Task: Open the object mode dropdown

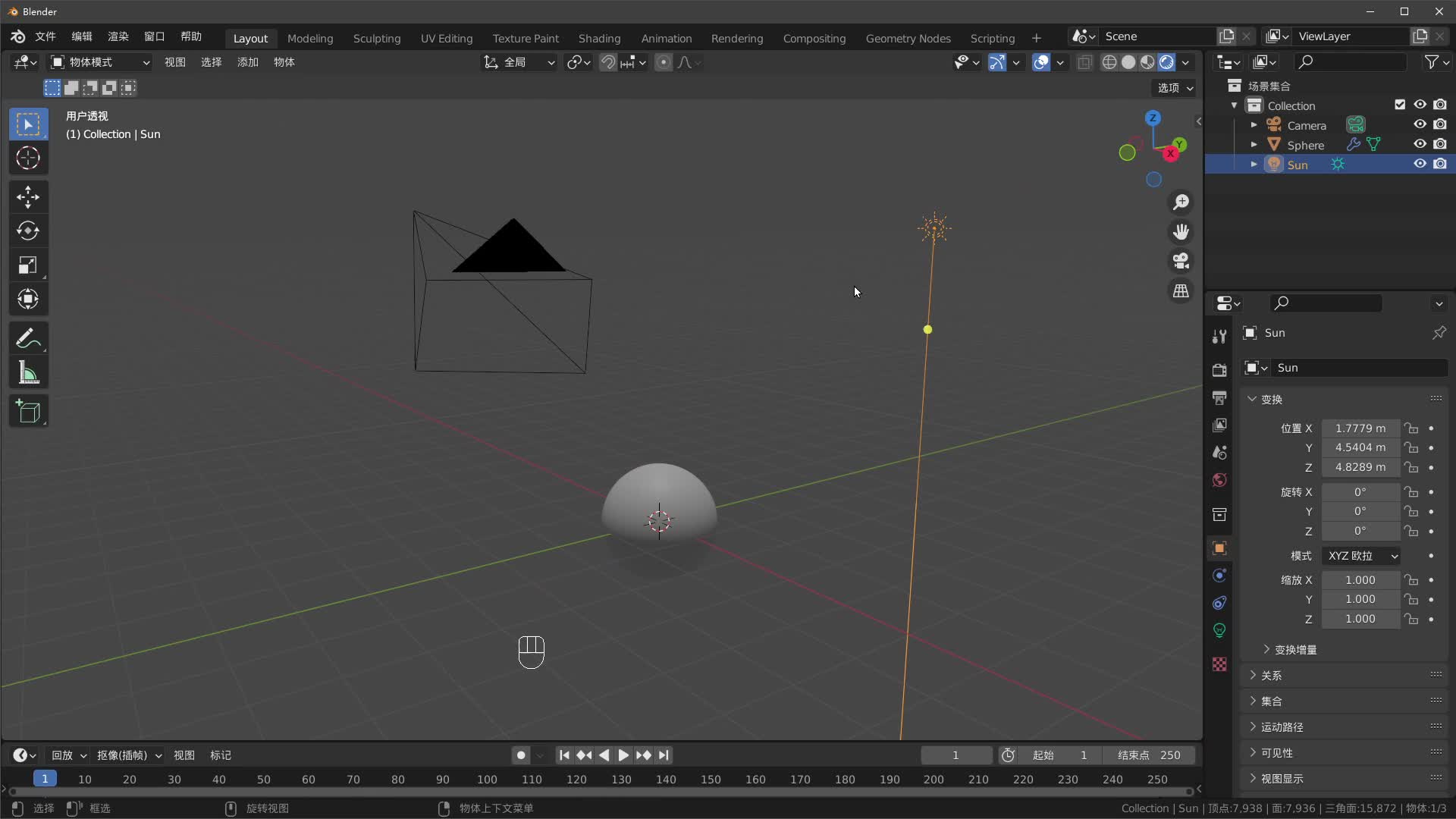Action: [x=100, y=62]
